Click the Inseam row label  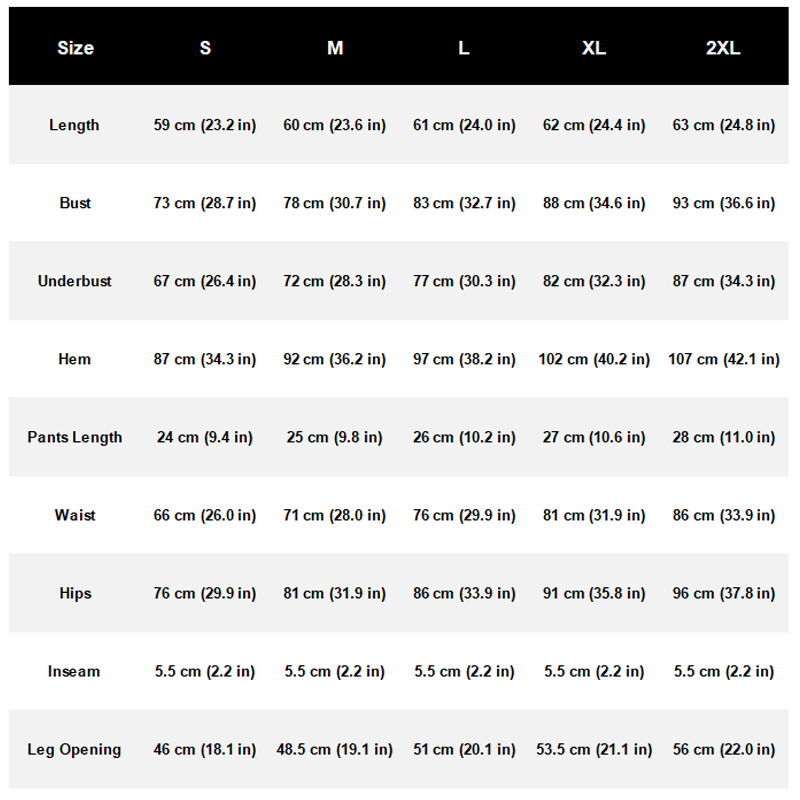pos(74,671)
